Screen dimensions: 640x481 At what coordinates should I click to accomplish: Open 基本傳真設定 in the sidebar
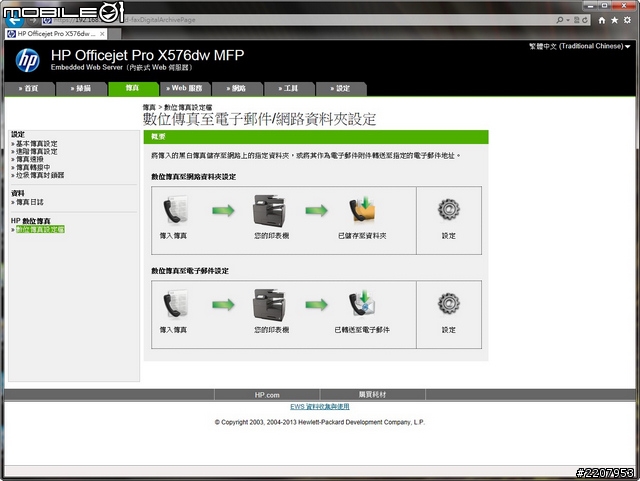(x=37, y=144)
